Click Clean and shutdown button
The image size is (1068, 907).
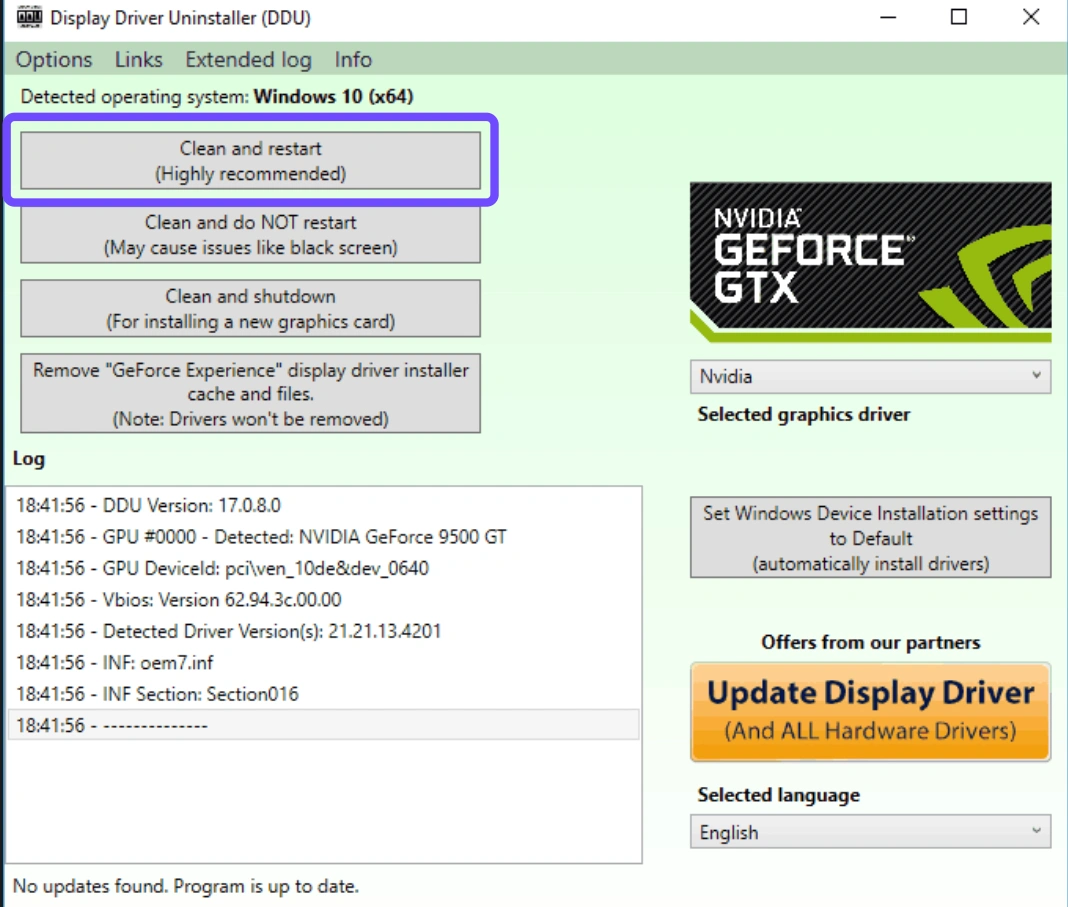point(250,309)
